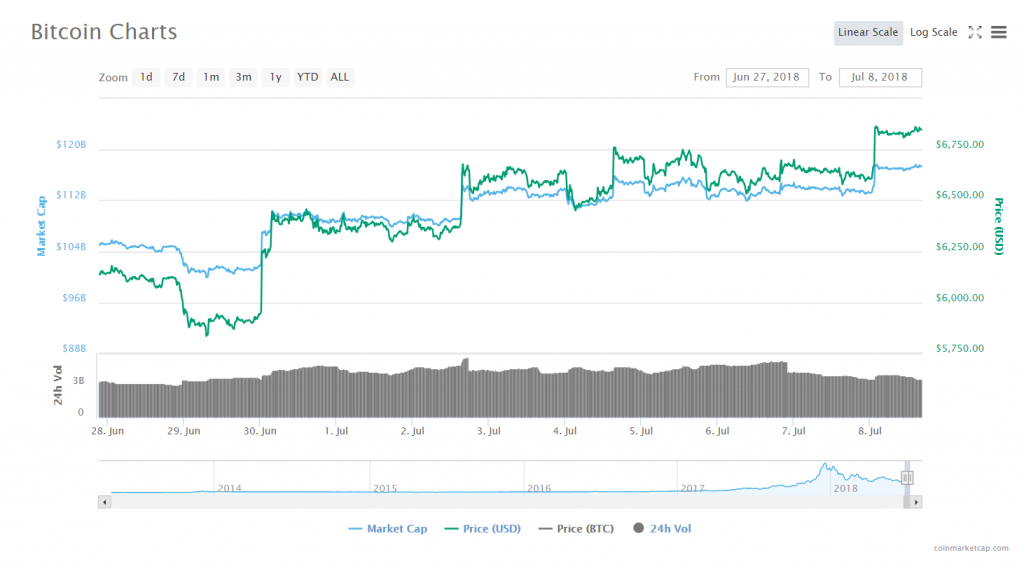Edit the To date field Jul 8, 2018

880,77
